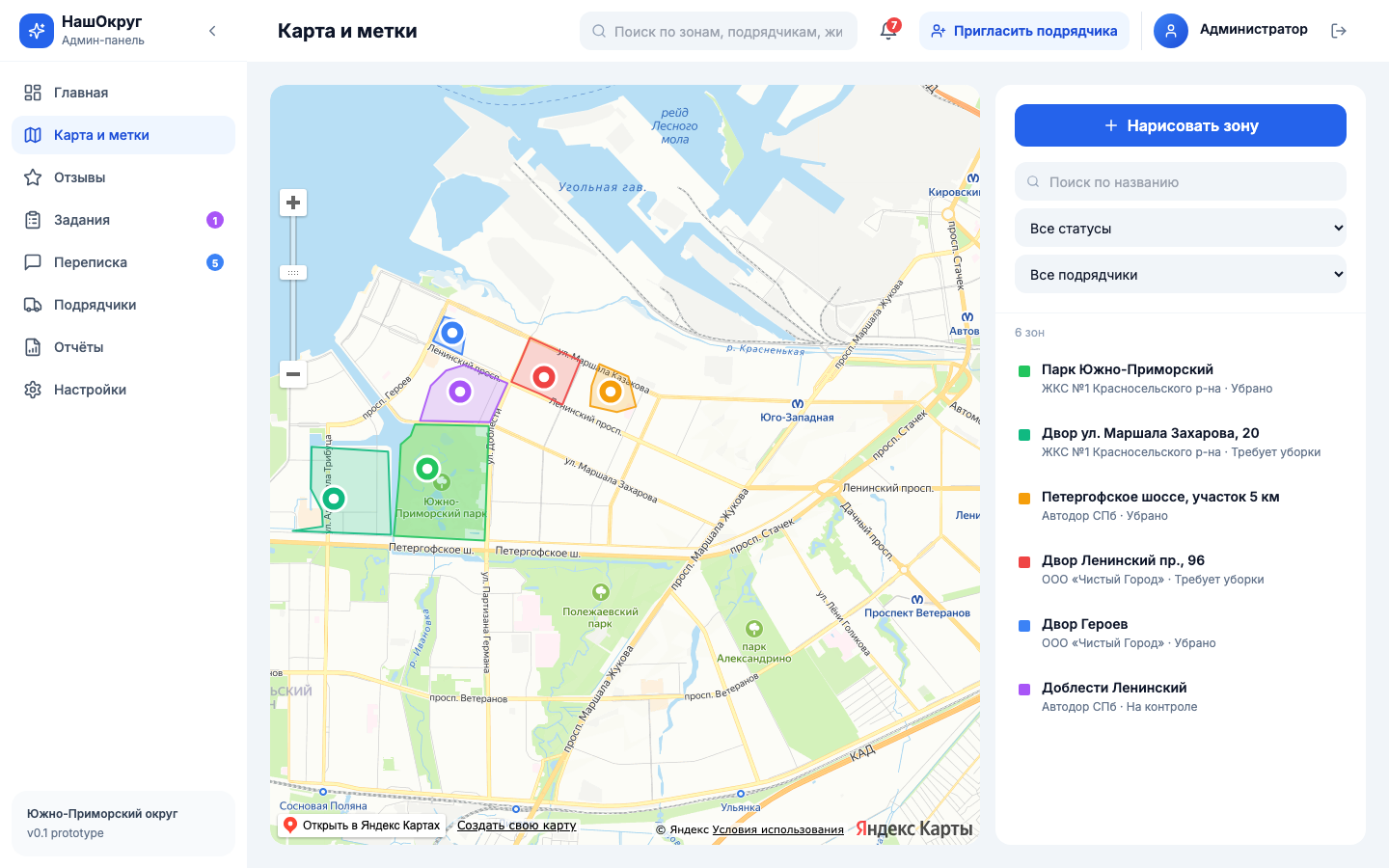Click Открыть в Яндекс Картах button
Image resolution: width=1389 pixels, height=868 pixels.
pyautogui.click(x=362, y=826)
